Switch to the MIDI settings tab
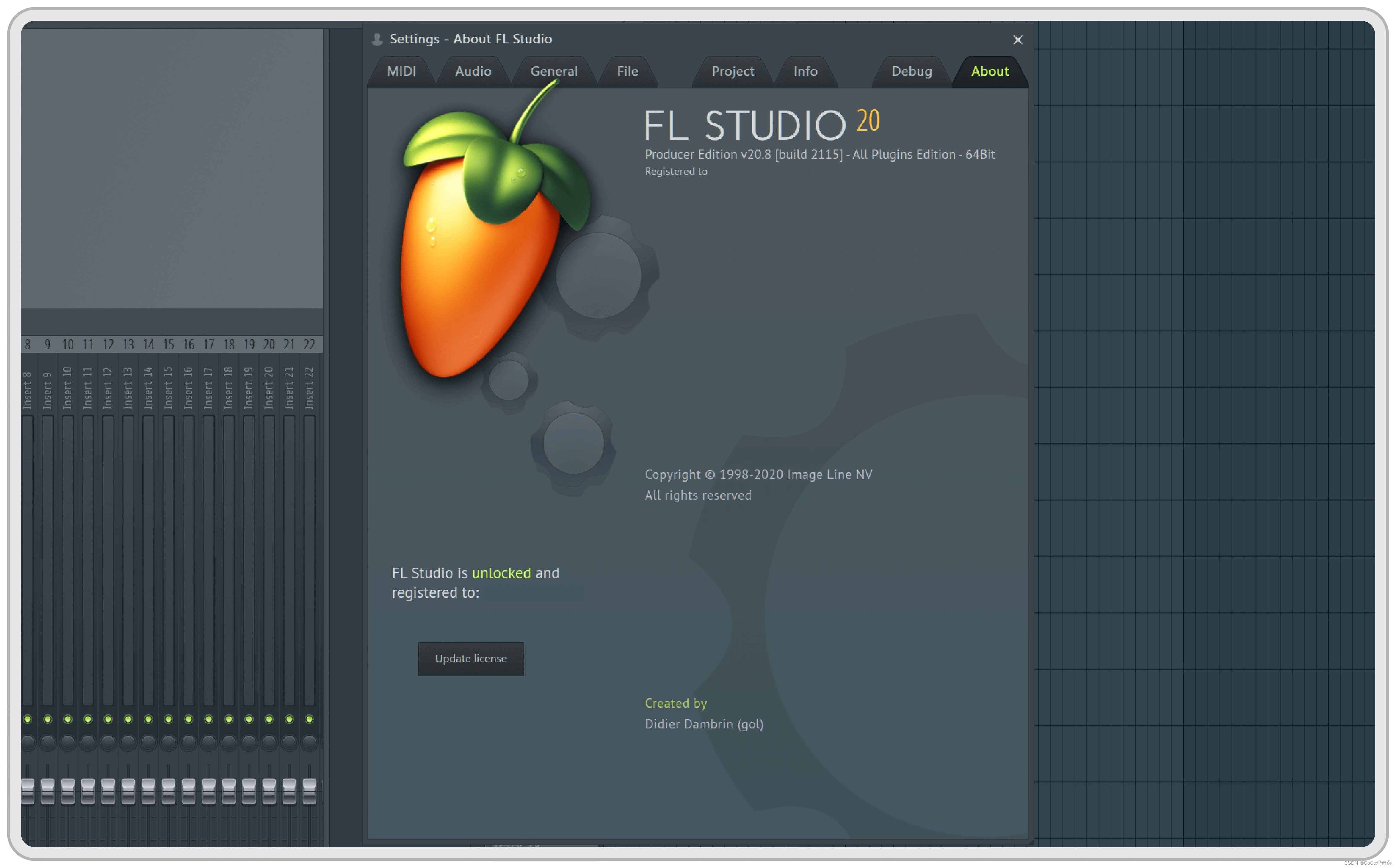This screenshot has height=868, width=1396. click(401, 71)
